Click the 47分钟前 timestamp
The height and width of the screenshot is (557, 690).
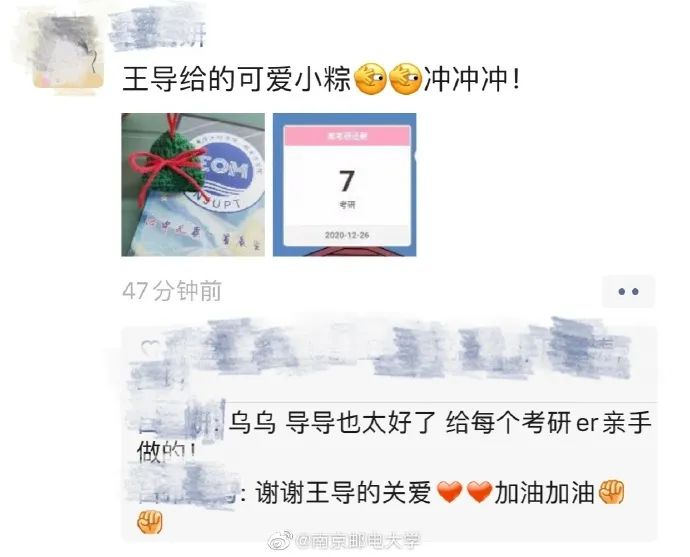pyautogui.click(x=172, y=291)
